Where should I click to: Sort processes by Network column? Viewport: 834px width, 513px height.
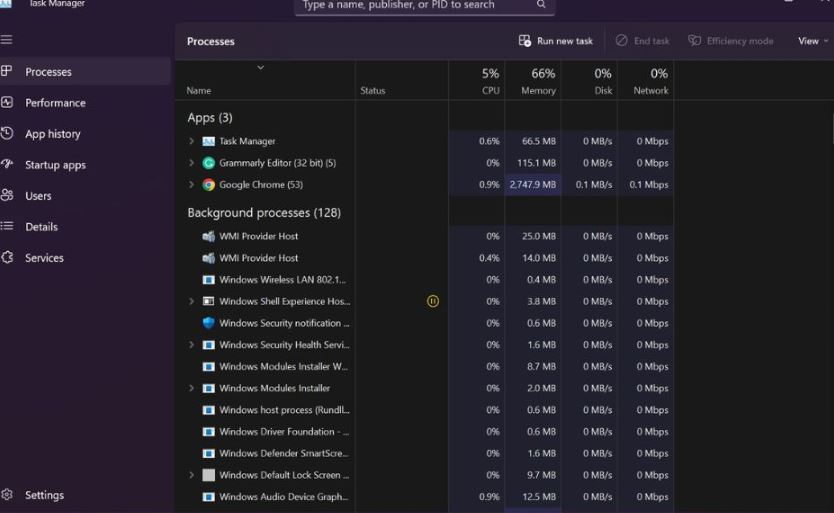coord(645,80)
